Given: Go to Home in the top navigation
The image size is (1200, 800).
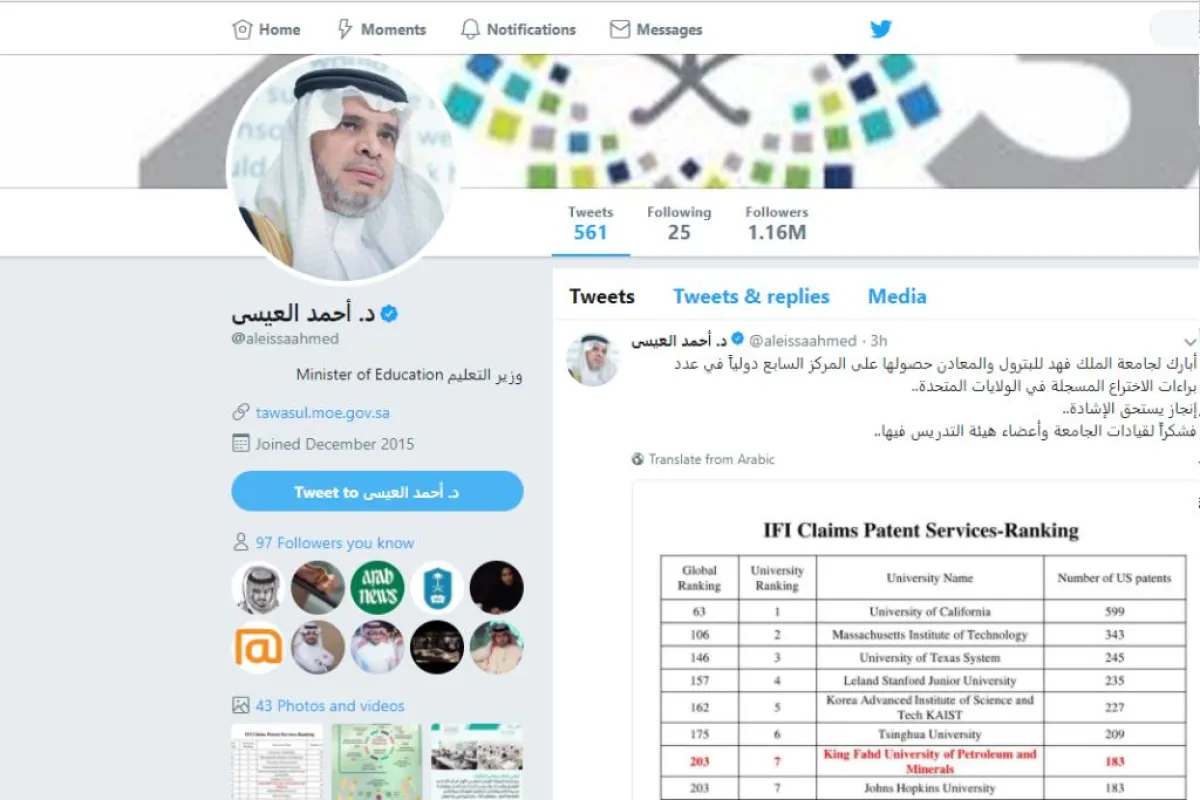Looking at the screenshot, I should tap(266, 29).
